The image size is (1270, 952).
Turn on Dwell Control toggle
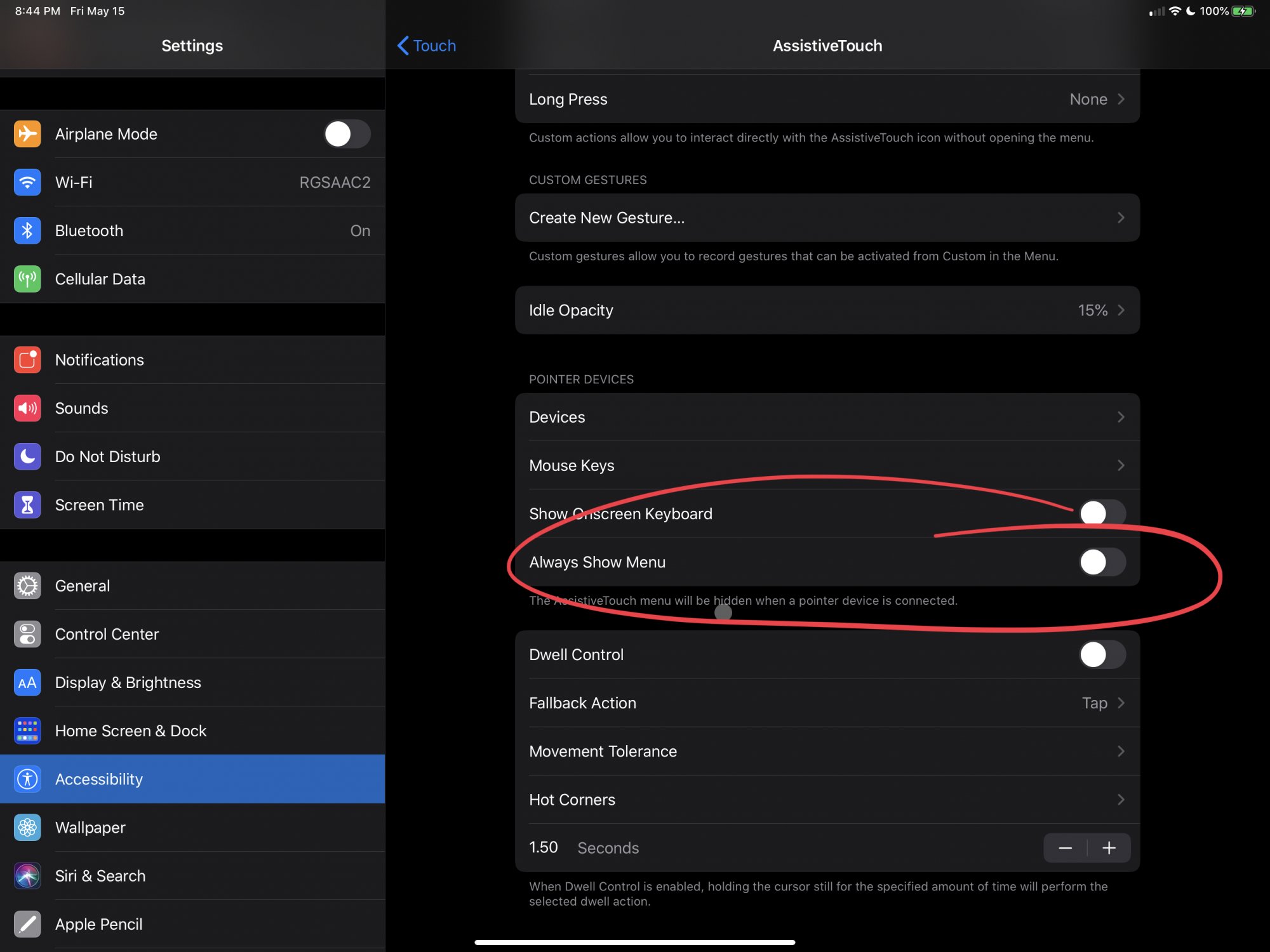(1102, 654)
